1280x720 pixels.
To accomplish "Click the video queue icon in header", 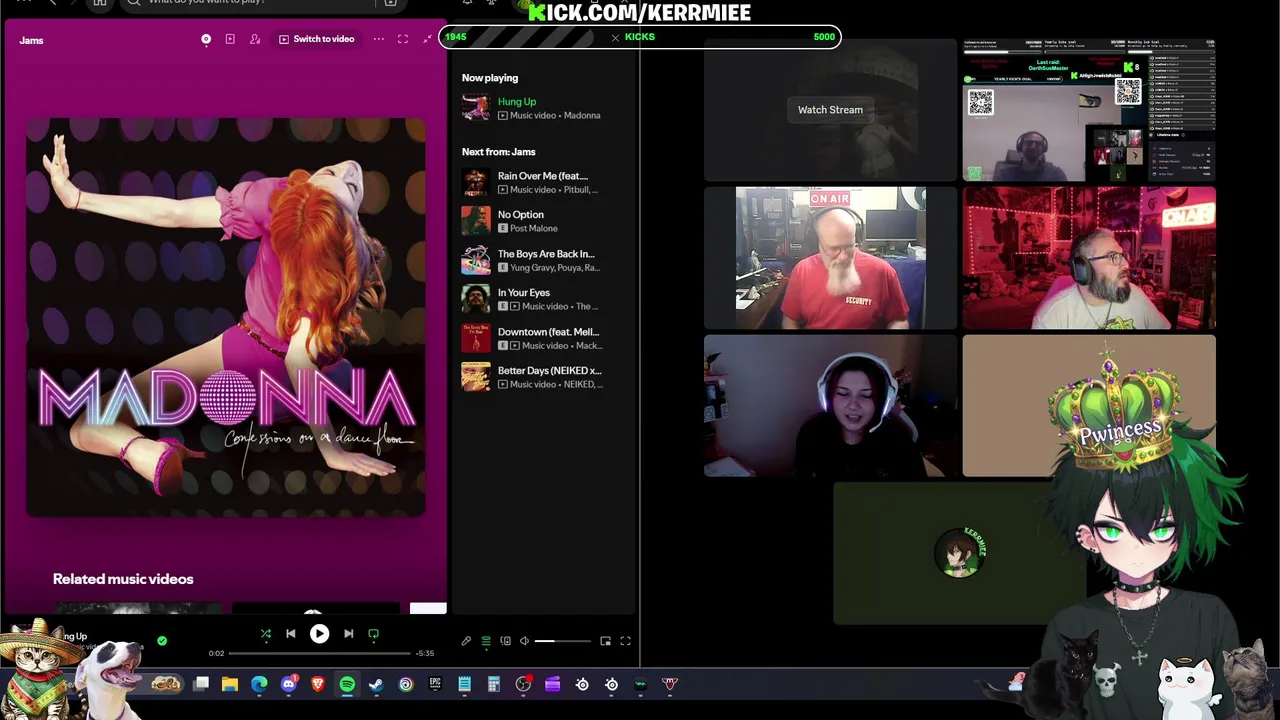I will tap(230, 39).
